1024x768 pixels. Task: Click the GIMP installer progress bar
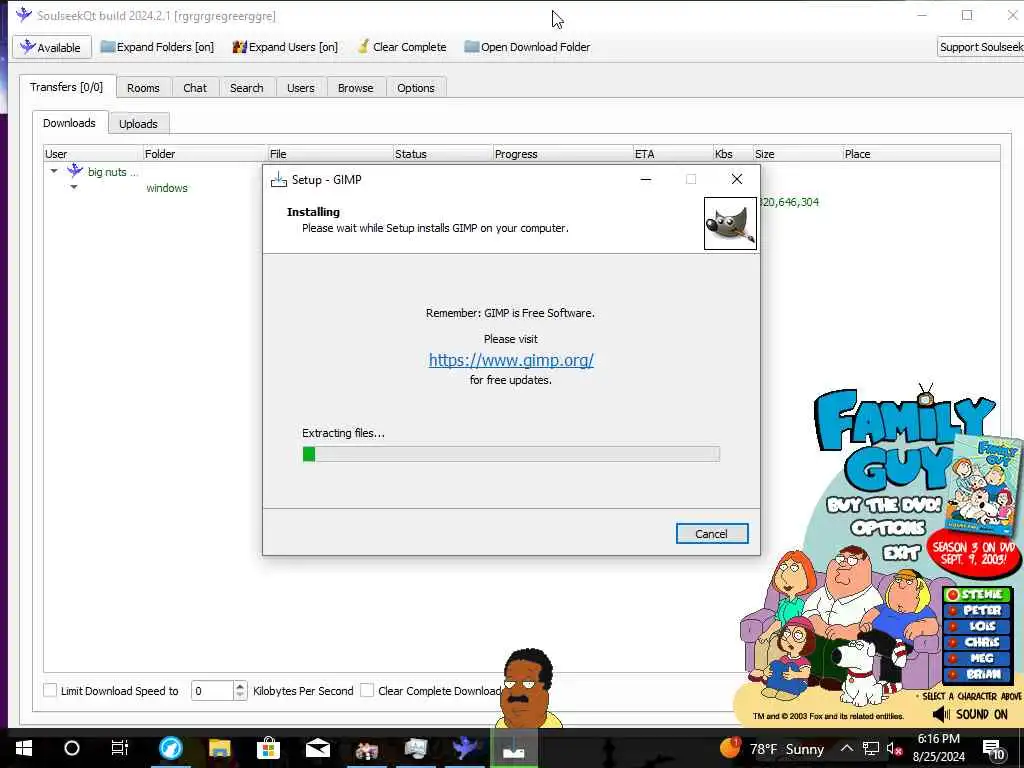point(511,454)
